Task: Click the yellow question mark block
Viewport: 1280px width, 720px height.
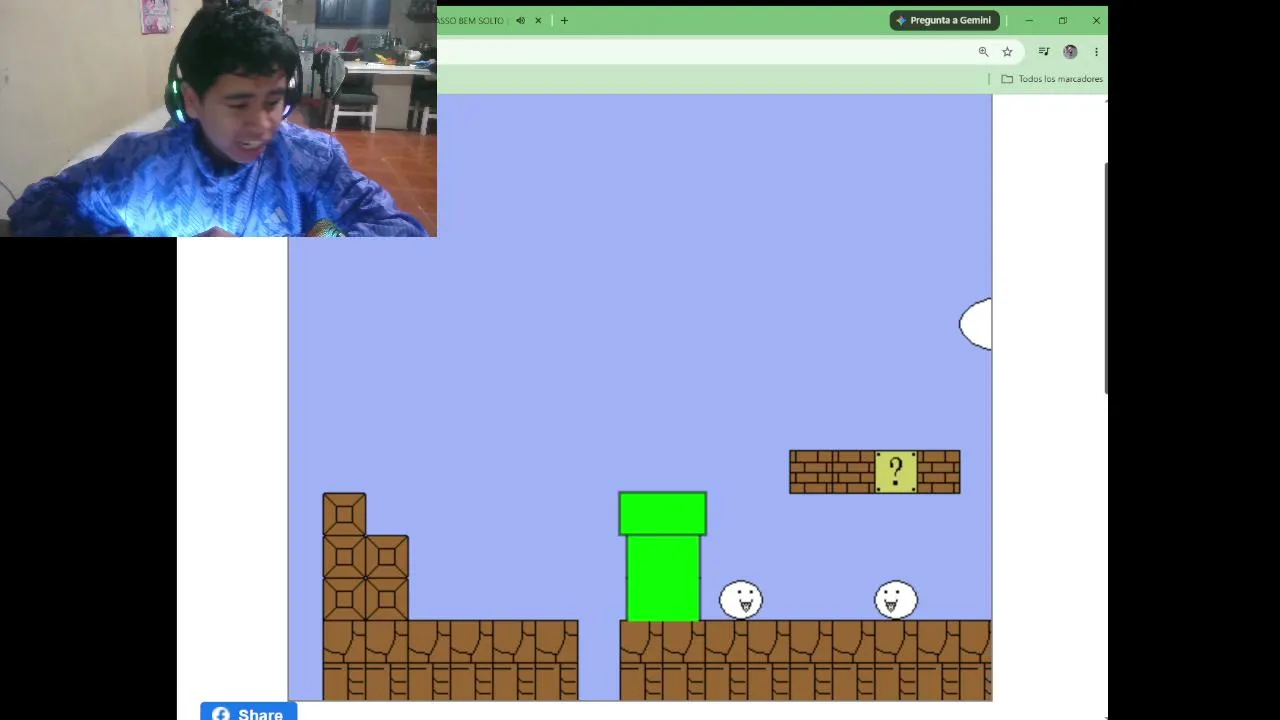Action: [896, 472]
